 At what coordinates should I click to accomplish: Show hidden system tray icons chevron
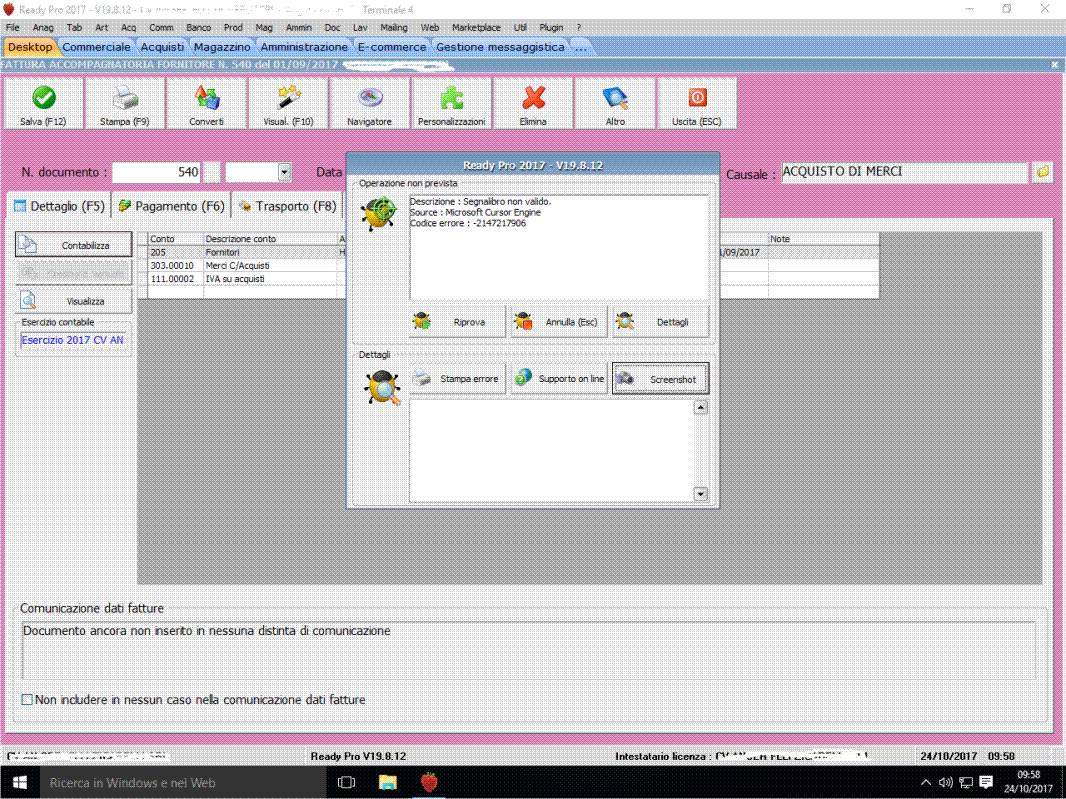pyautogui.click(x=925, y=783)
